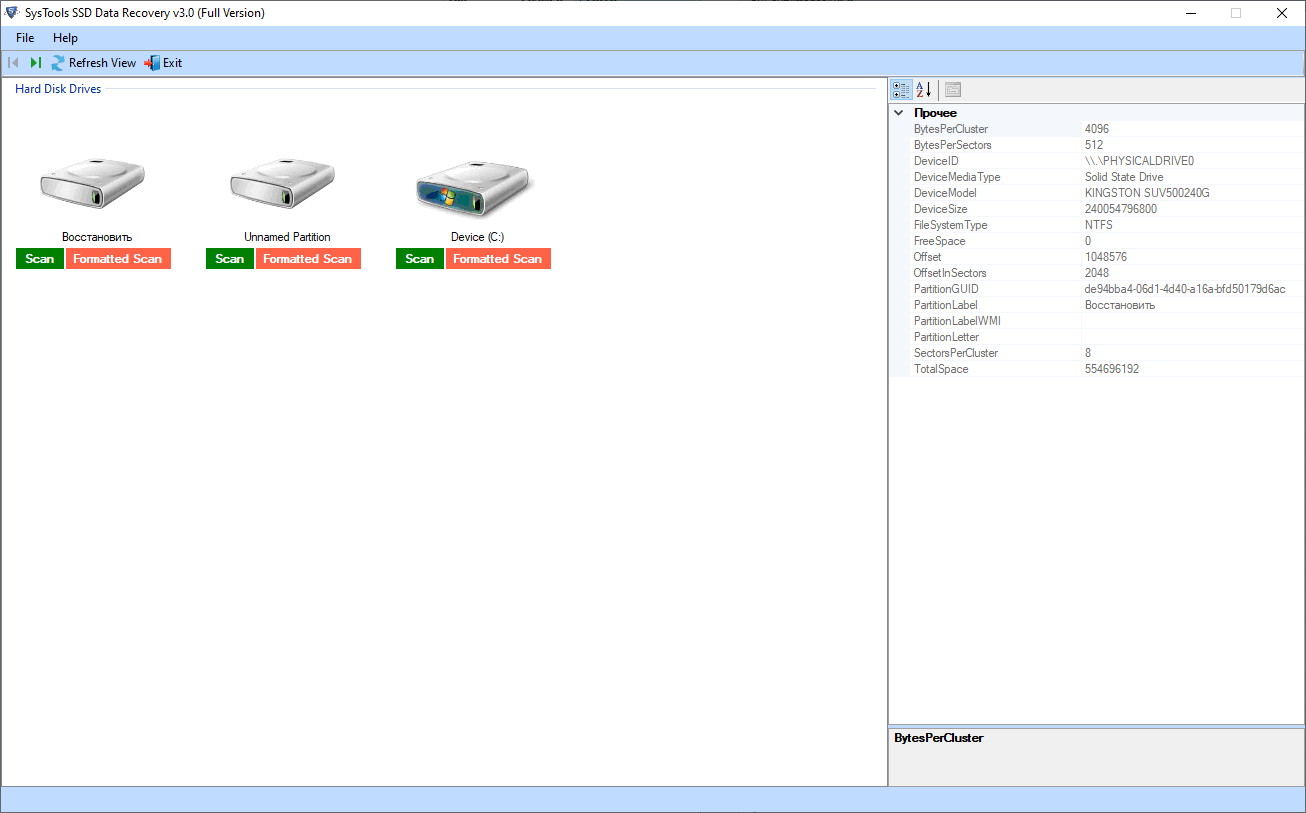Click the KINGSTON SUV500240G value
This screenshot has height=813, width=1306.
1147,193
